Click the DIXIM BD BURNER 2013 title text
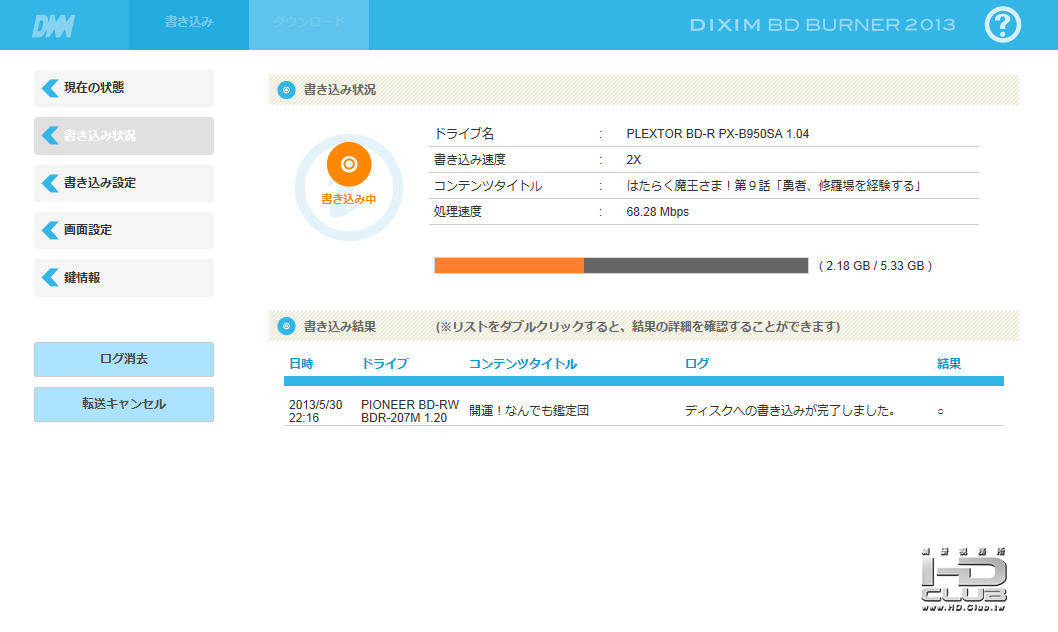This screenshot has height=632, width=1058. coord(823,25)
